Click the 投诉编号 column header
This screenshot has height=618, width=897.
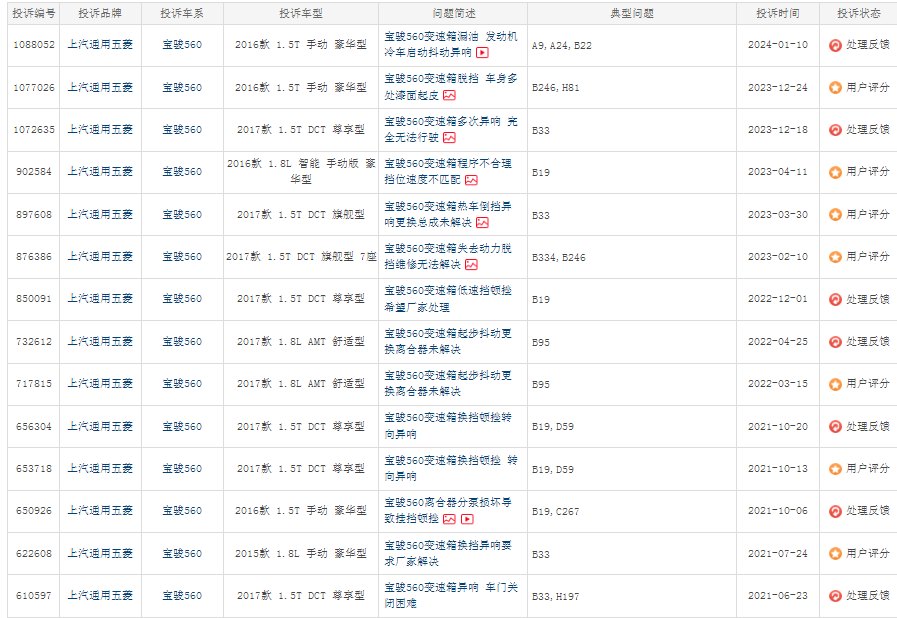(34, 13)
